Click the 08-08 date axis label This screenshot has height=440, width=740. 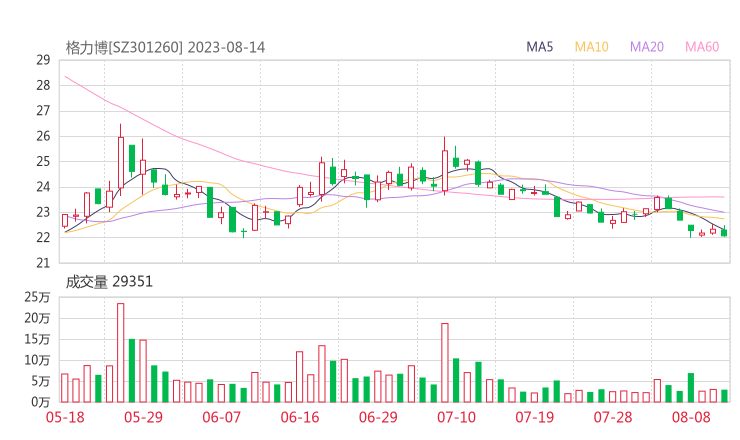[x=691, y=417]
